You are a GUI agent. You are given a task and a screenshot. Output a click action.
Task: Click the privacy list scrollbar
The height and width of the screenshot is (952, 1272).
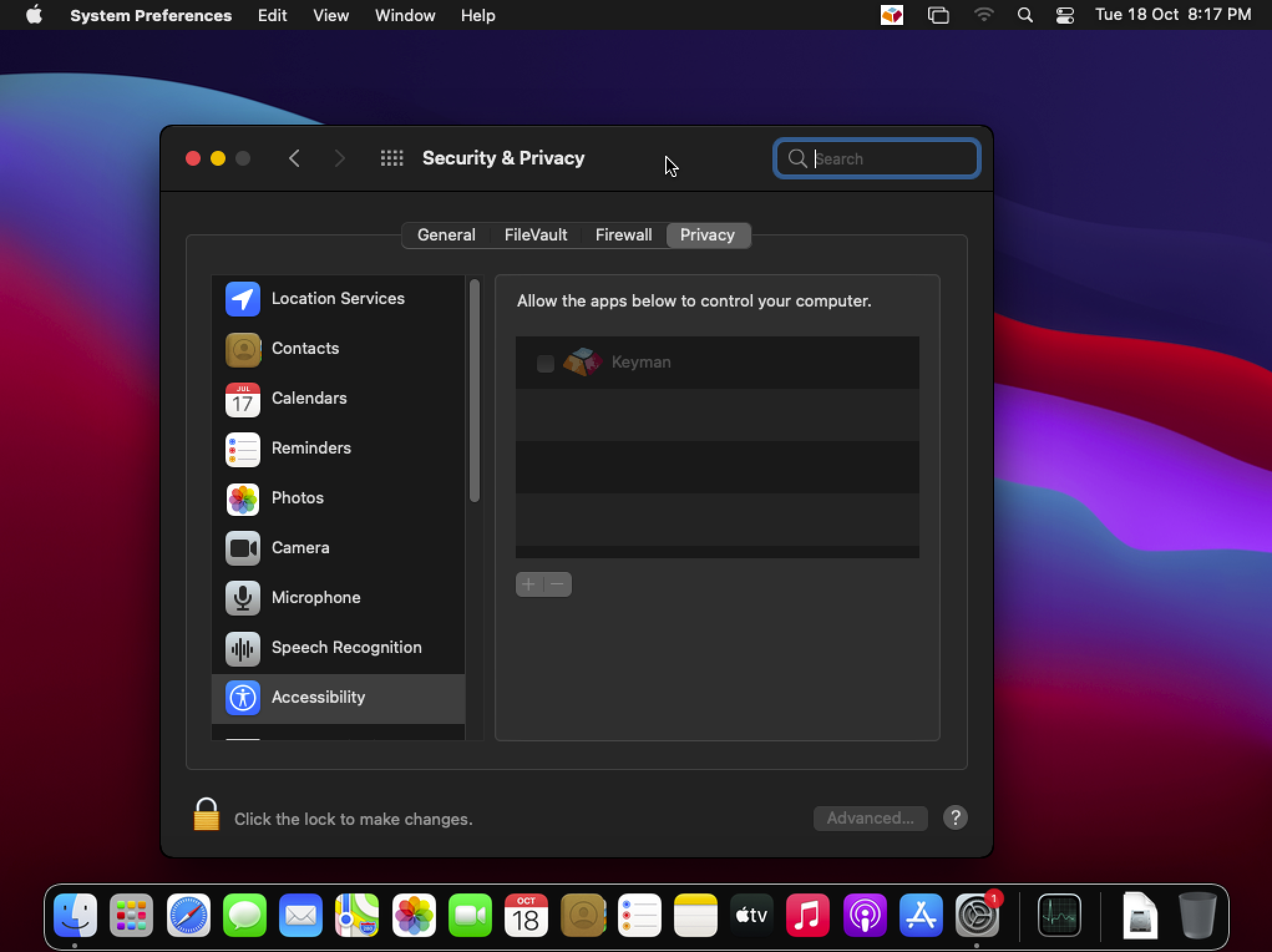(x=475, y=391)
